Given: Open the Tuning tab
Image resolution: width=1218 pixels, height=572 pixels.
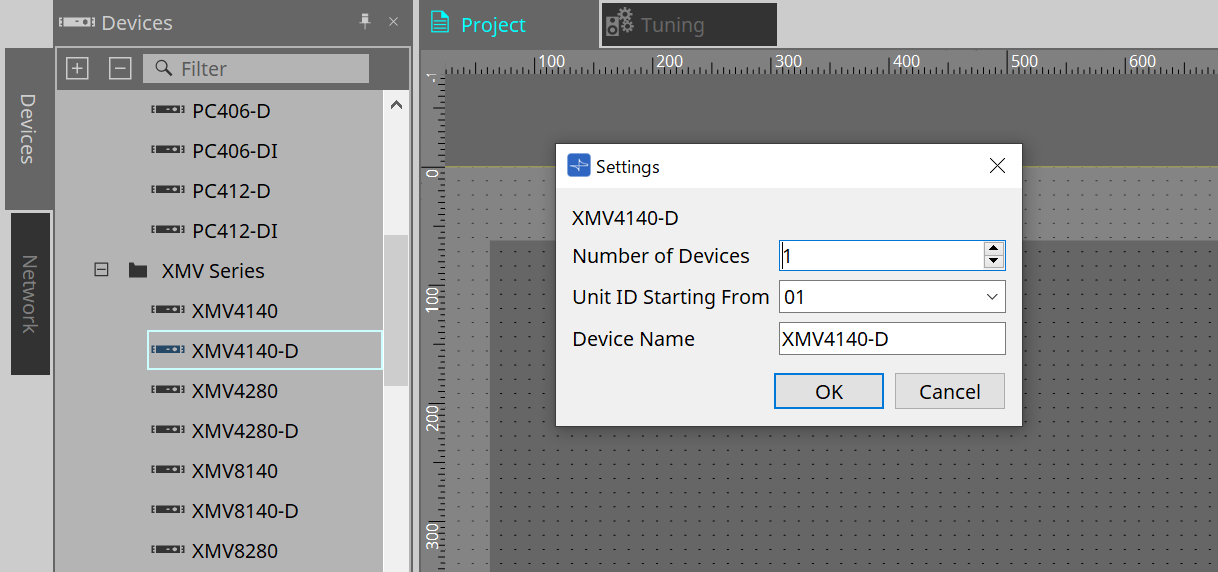Looking at the screenshot, I should (x=689, y=25).
